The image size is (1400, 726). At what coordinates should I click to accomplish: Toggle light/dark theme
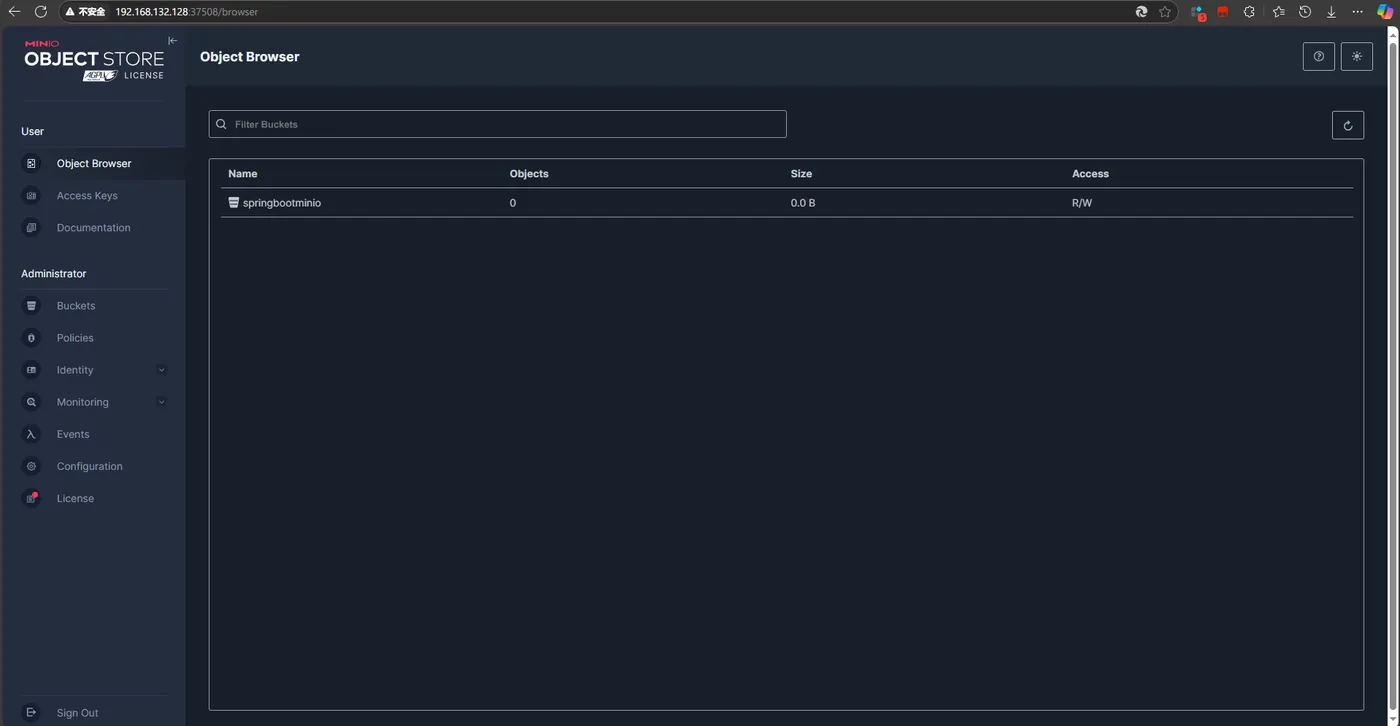pyautogui.click(x=1357, y=57)
